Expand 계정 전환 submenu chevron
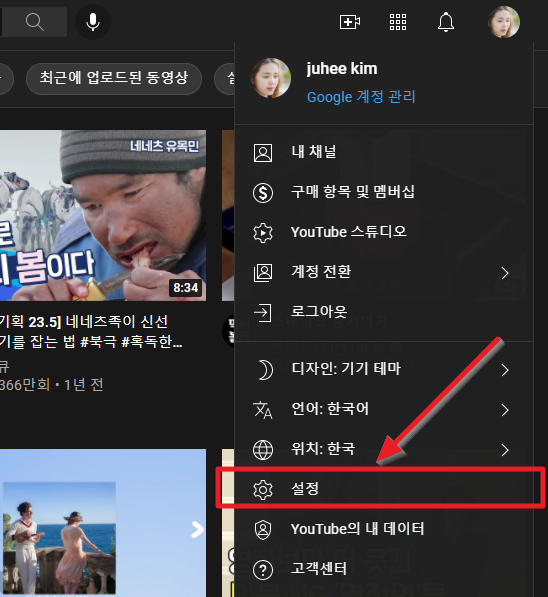 pyautogui.click(x=505, y=273)
